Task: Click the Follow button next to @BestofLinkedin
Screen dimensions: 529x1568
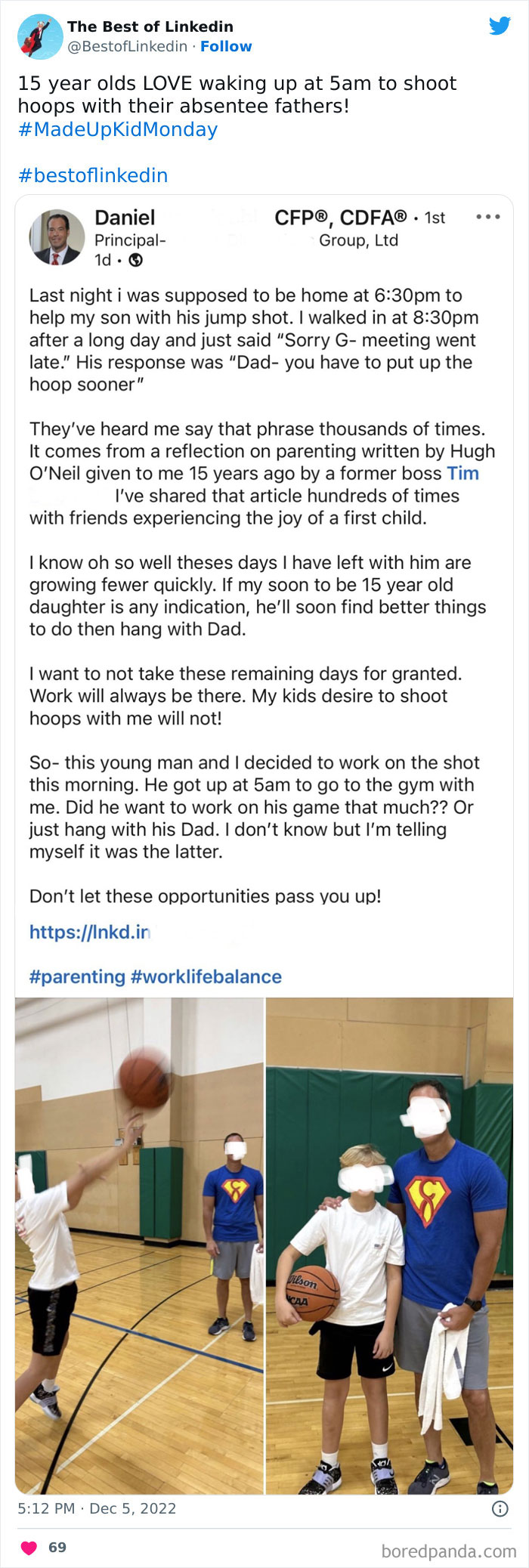Action: [225, 47]
